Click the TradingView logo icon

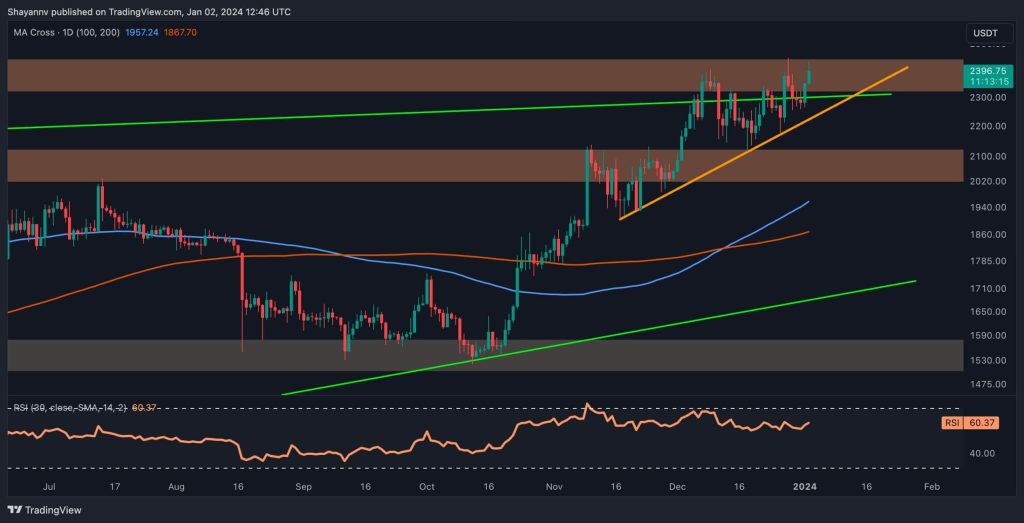click(x=17, y=507)
